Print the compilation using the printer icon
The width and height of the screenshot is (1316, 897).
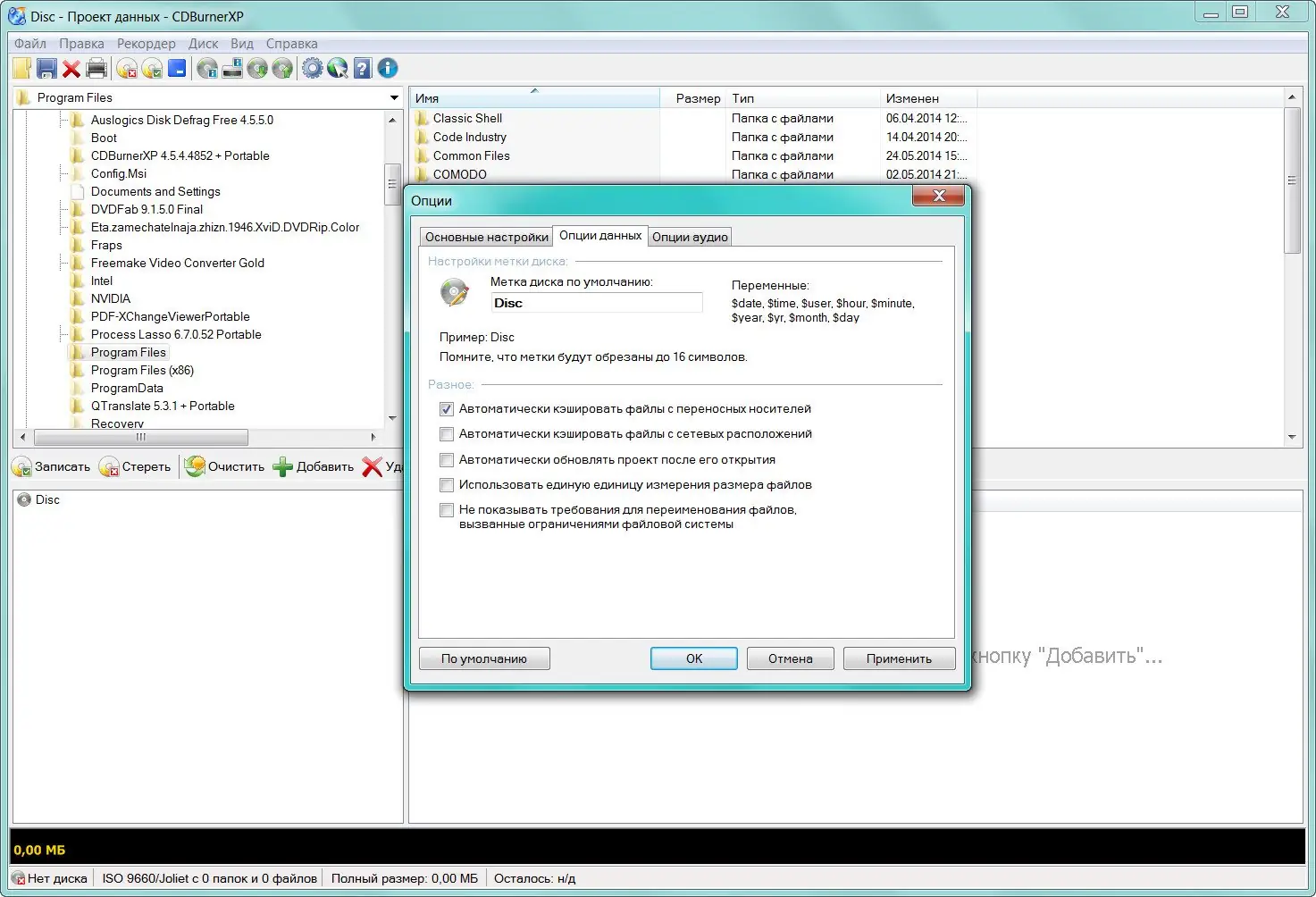coord(96,68)
